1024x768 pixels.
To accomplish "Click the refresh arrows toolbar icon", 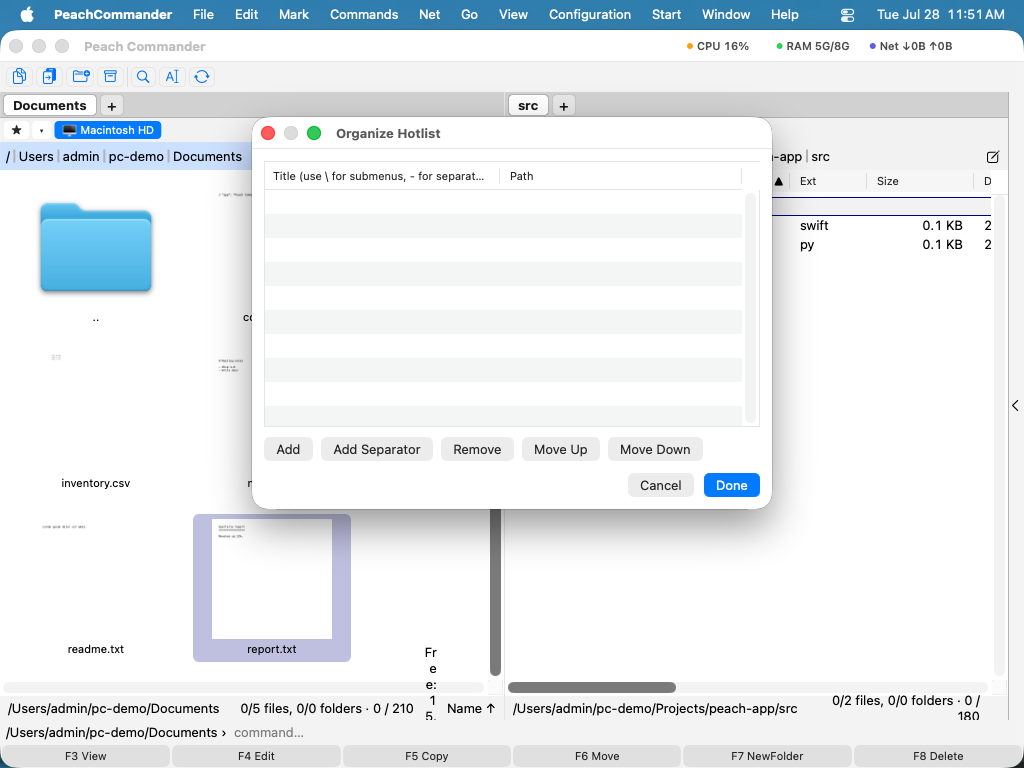I will tap(202, 76).
